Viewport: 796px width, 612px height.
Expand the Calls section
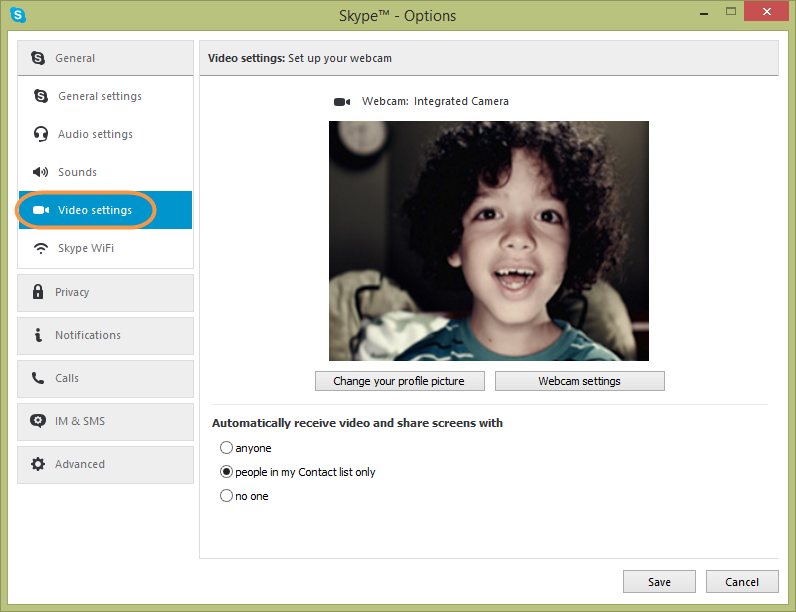(105, 379)
